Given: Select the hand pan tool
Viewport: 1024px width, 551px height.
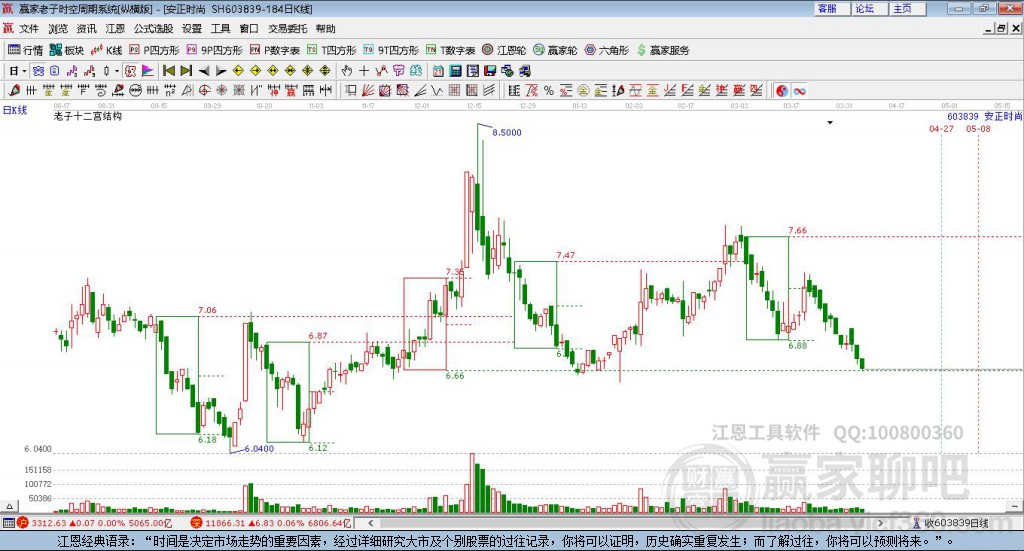Looking at the screenshot, I should tap(346, 71).
